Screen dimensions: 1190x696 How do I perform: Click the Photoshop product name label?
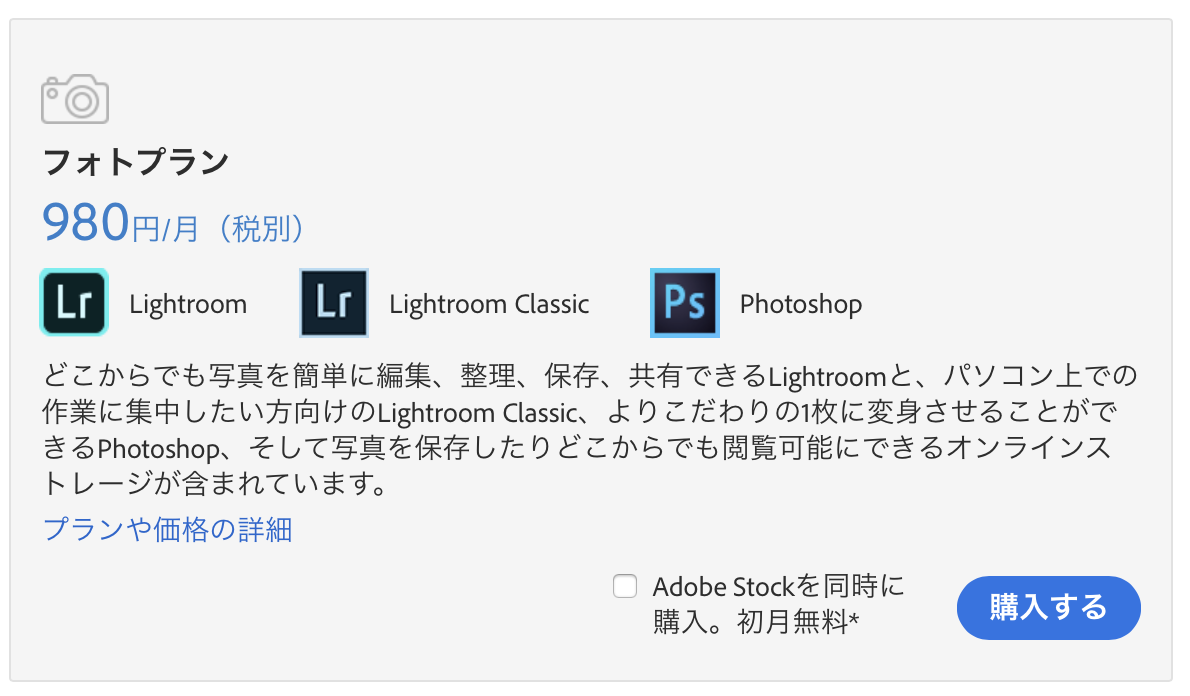[x=801, y=304]
